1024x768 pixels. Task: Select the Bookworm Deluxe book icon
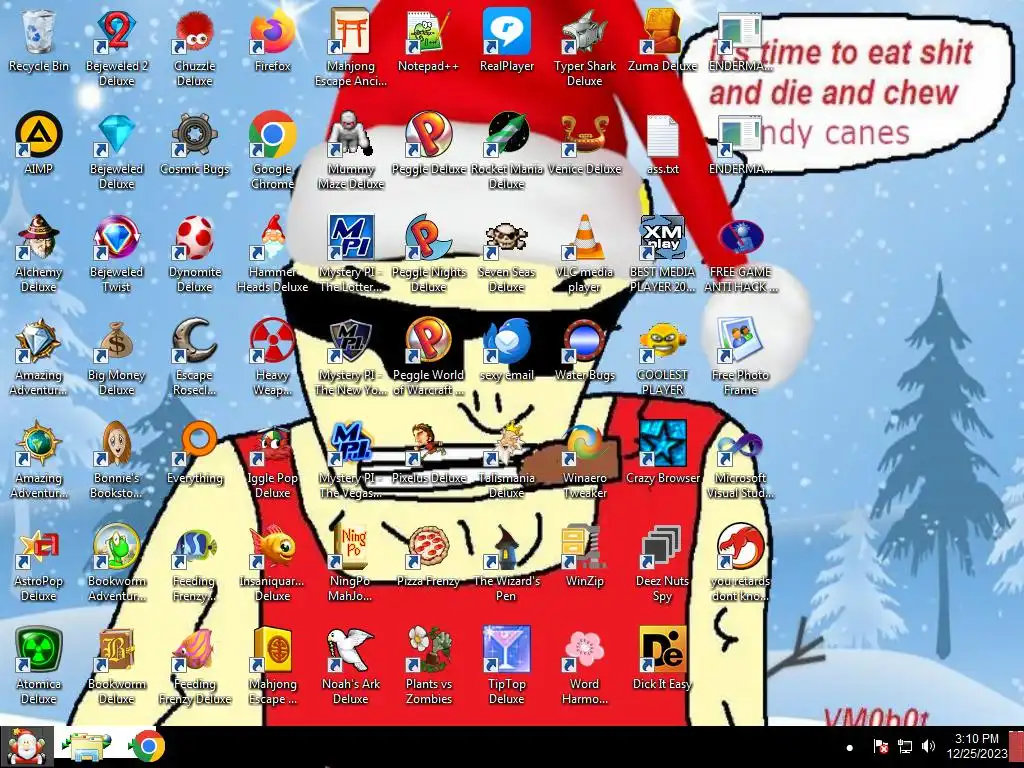116,650
